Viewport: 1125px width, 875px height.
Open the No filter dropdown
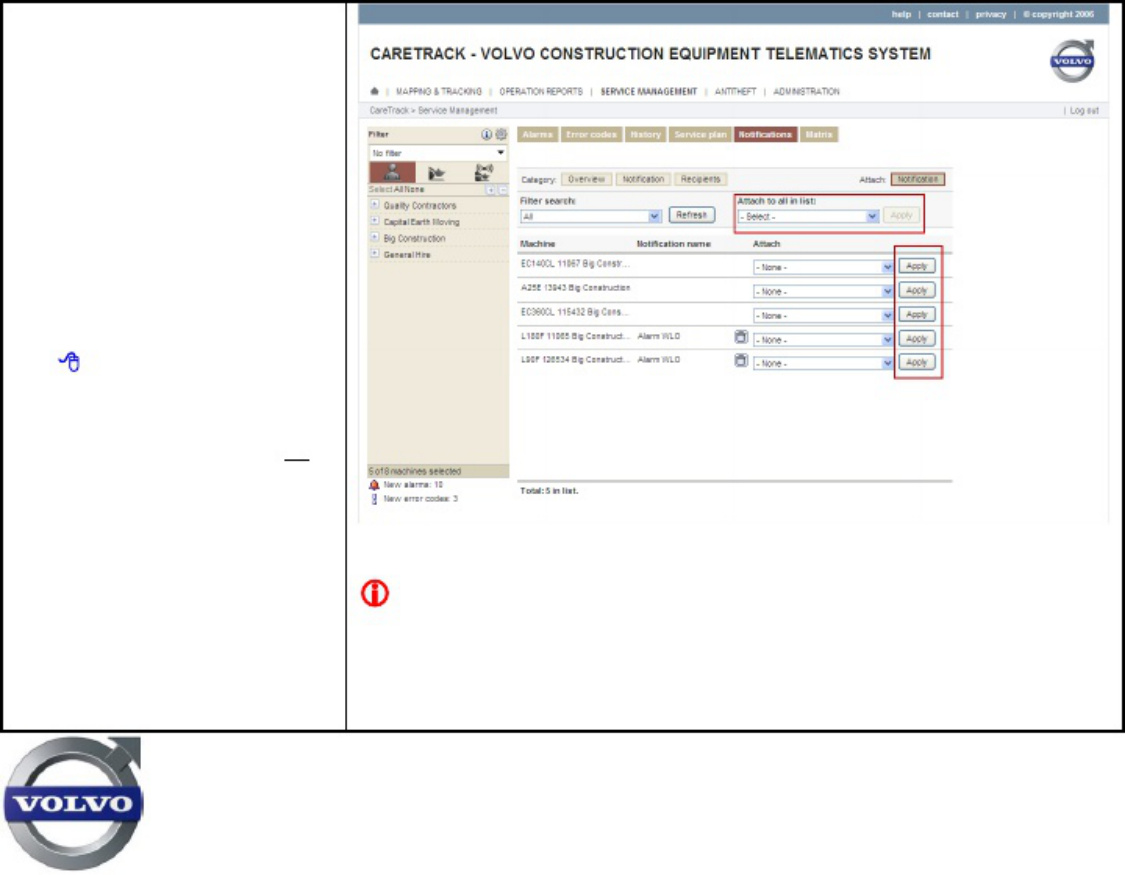[438, 153]
